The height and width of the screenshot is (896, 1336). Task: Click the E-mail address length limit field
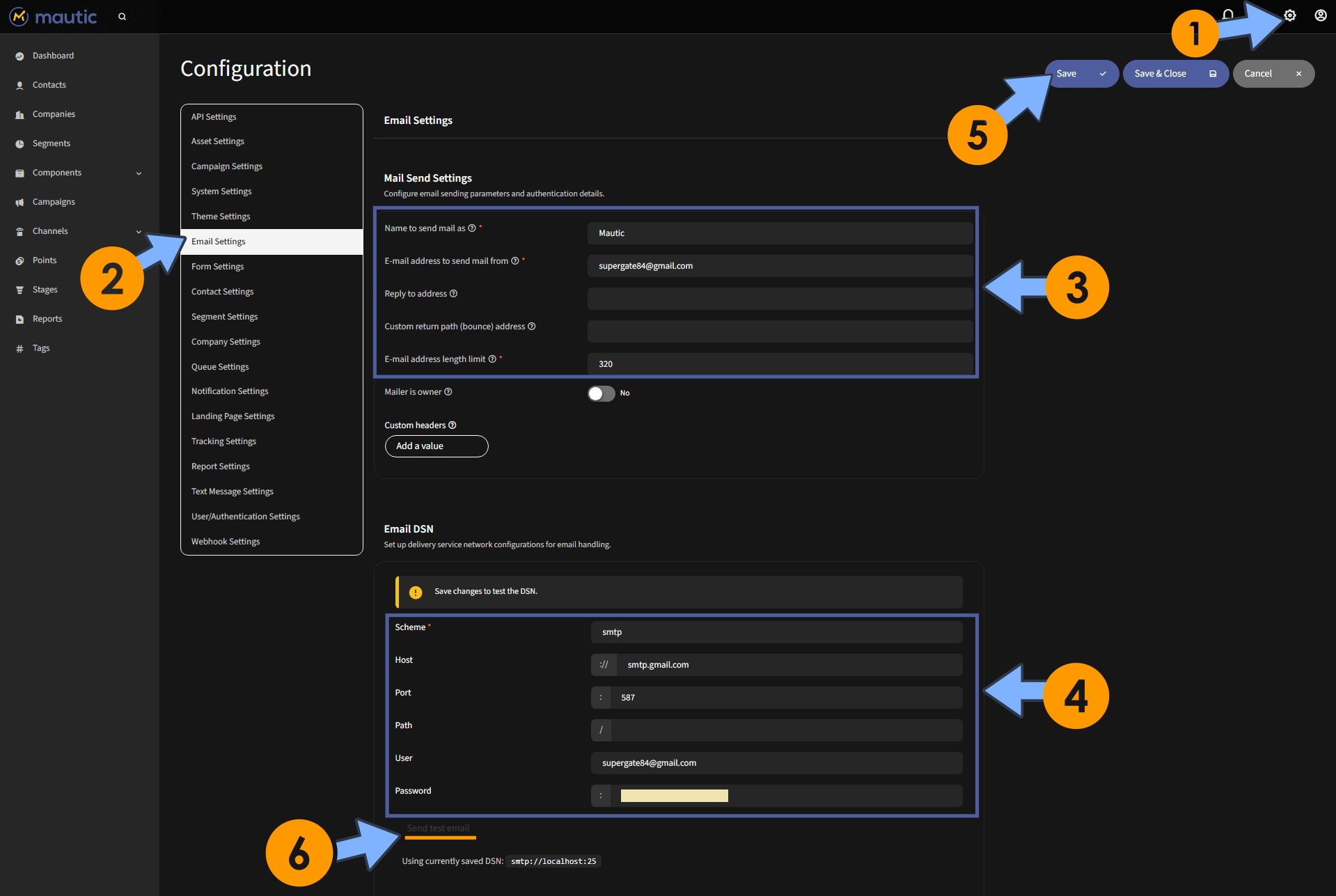780,364
